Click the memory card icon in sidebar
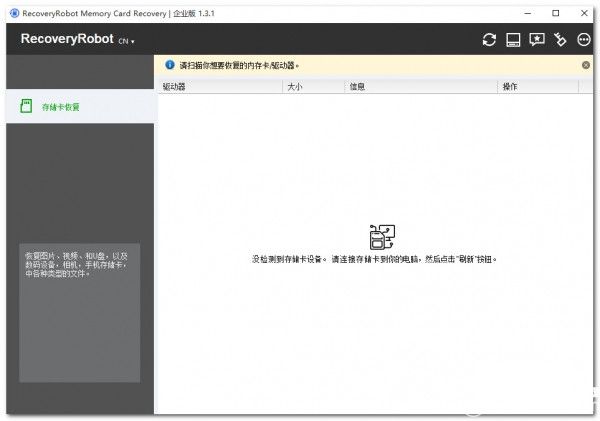This screenshot has width=600, height=421. (26, 106)
